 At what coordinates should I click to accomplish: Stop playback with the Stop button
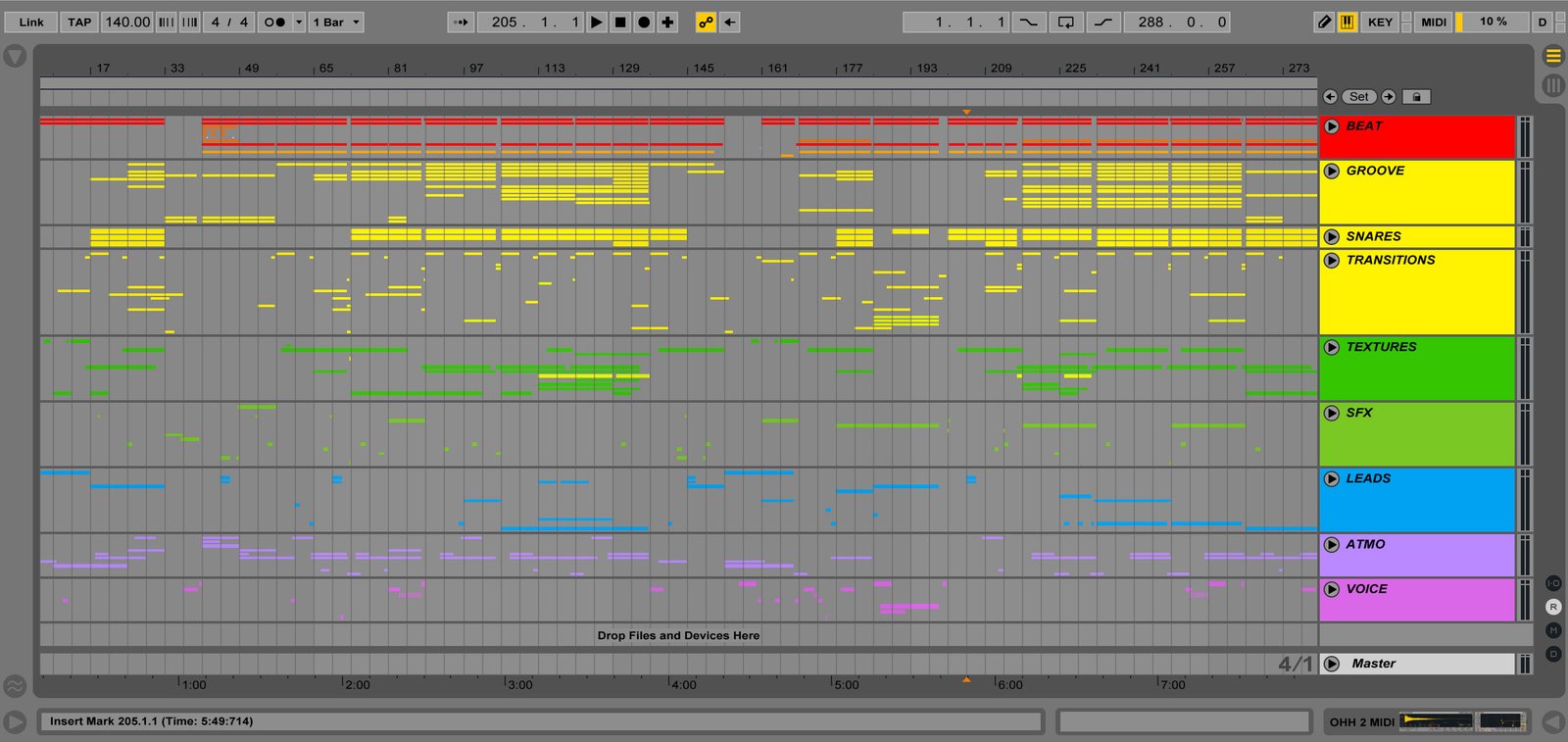pos(620,22)
